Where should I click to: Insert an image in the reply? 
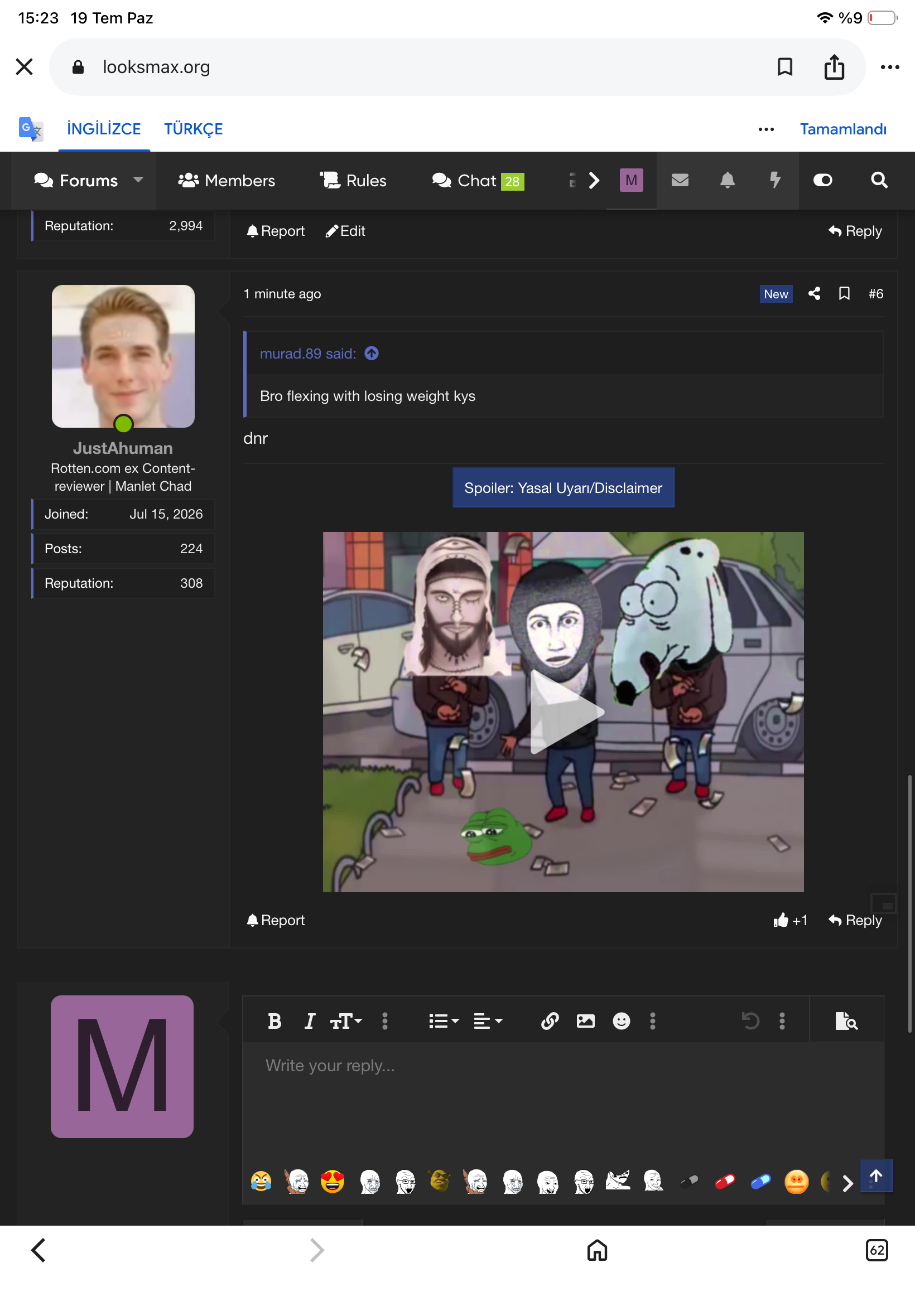pyautogui.click(x=585, y=1021)
